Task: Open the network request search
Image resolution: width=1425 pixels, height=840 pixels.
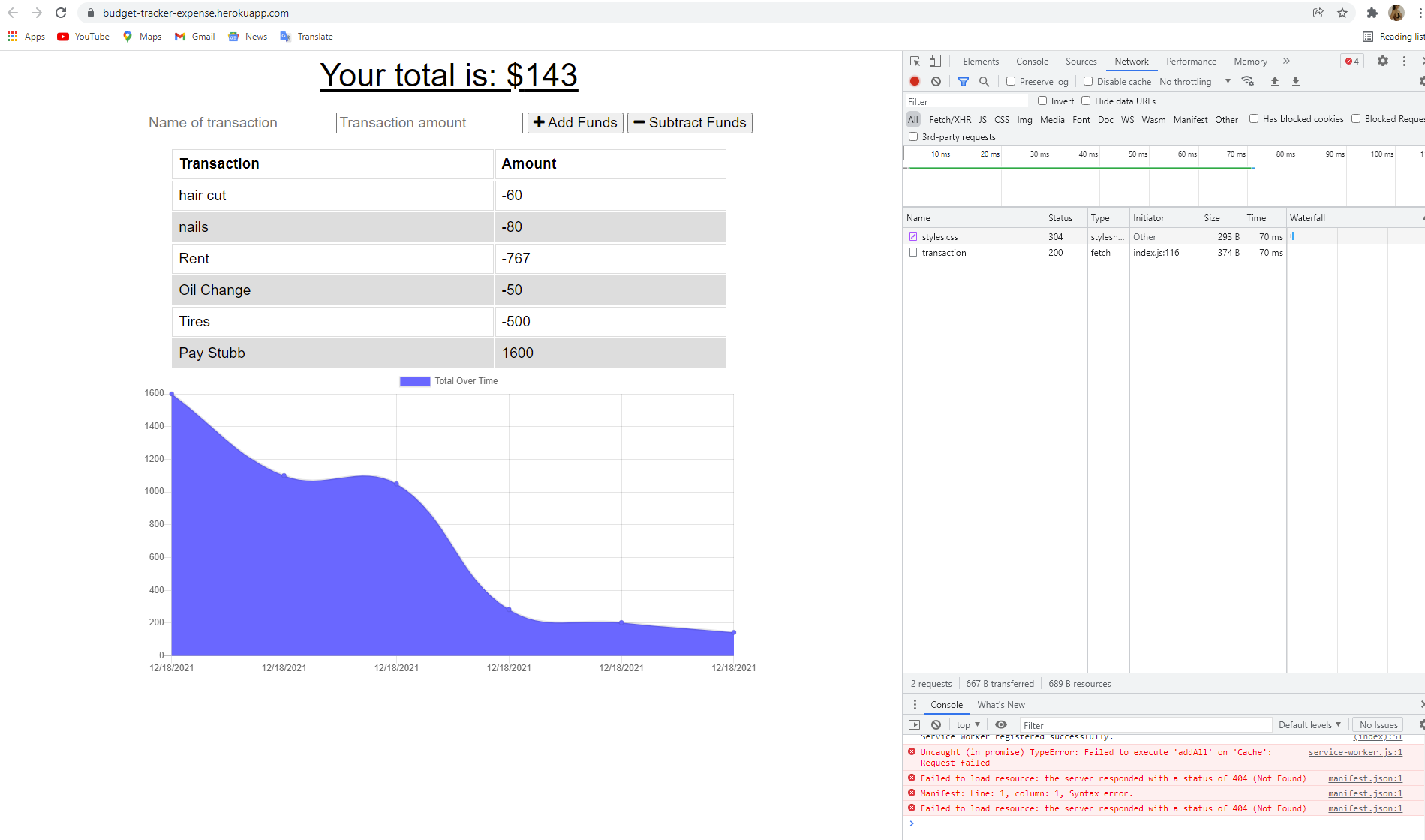Action: [x=985, y=81]
